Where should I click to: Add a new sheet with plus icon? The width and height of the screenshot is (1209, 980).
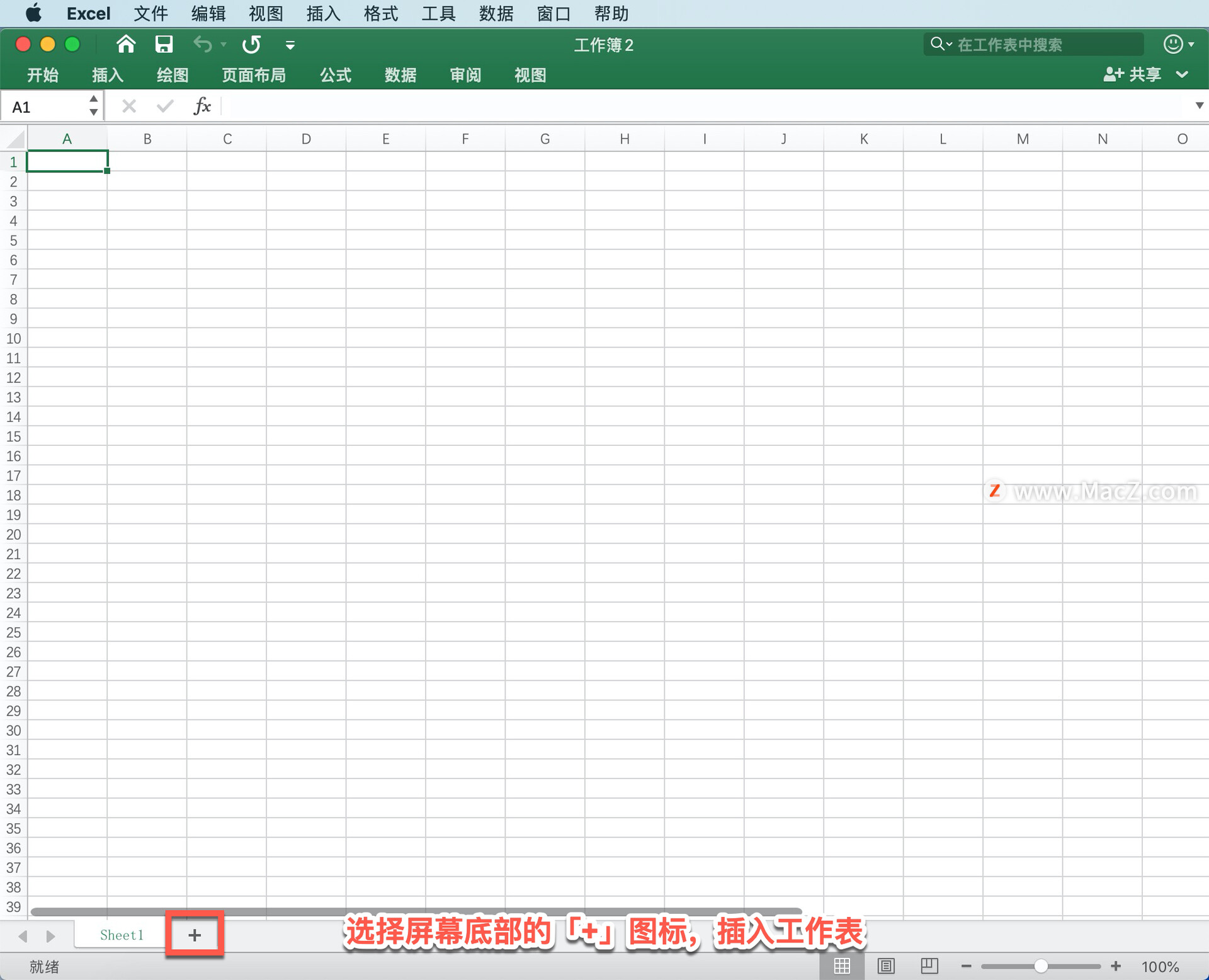195,935
